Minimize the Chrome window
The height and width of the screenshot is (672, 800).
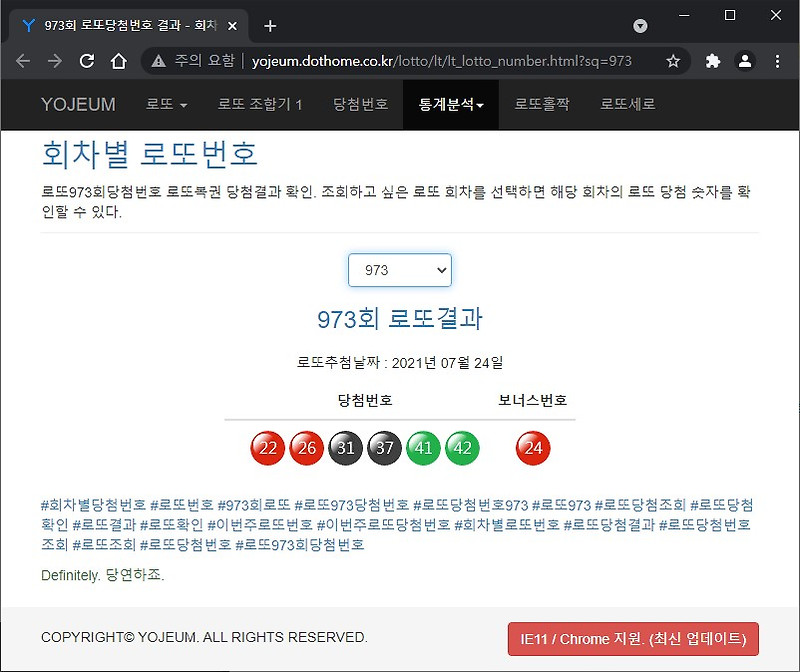tap(684, 15)
